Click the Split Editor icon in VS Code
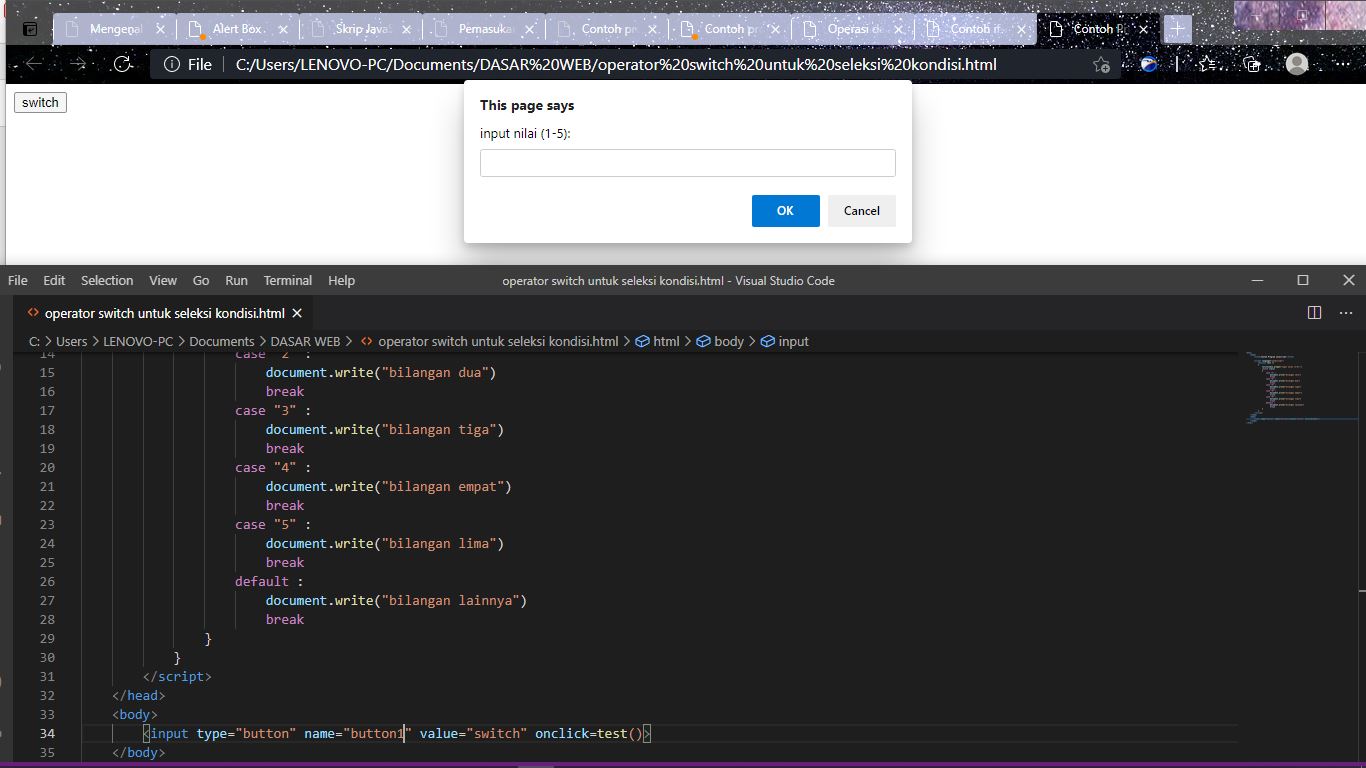Screen dimensions: 1366x768 (x=1313, y=312)
